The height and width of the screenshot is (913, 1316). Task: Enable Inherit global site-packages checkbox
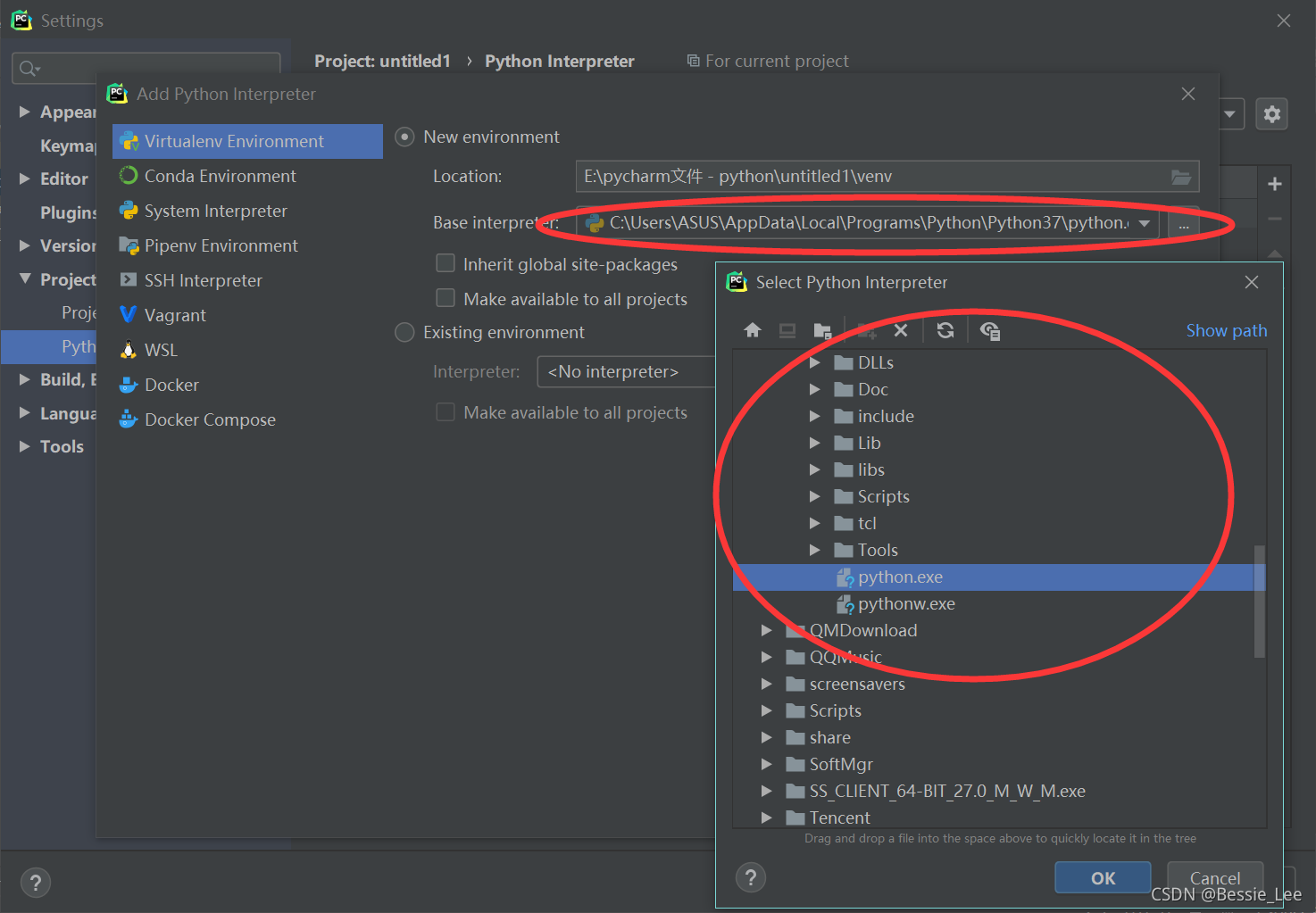pos(446,262)
